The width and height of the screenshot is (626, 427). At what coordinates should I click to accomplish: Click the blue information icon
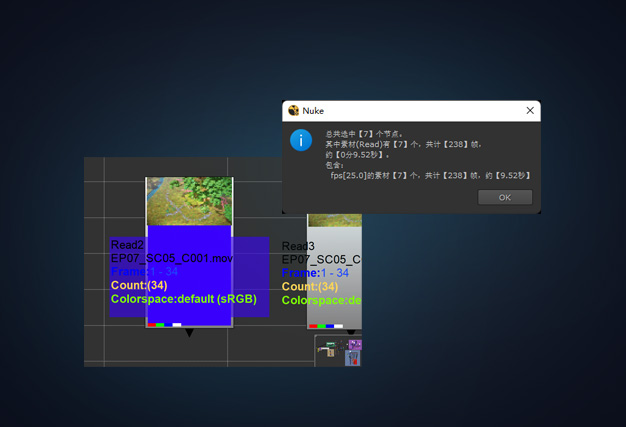(x=301, y=141)
